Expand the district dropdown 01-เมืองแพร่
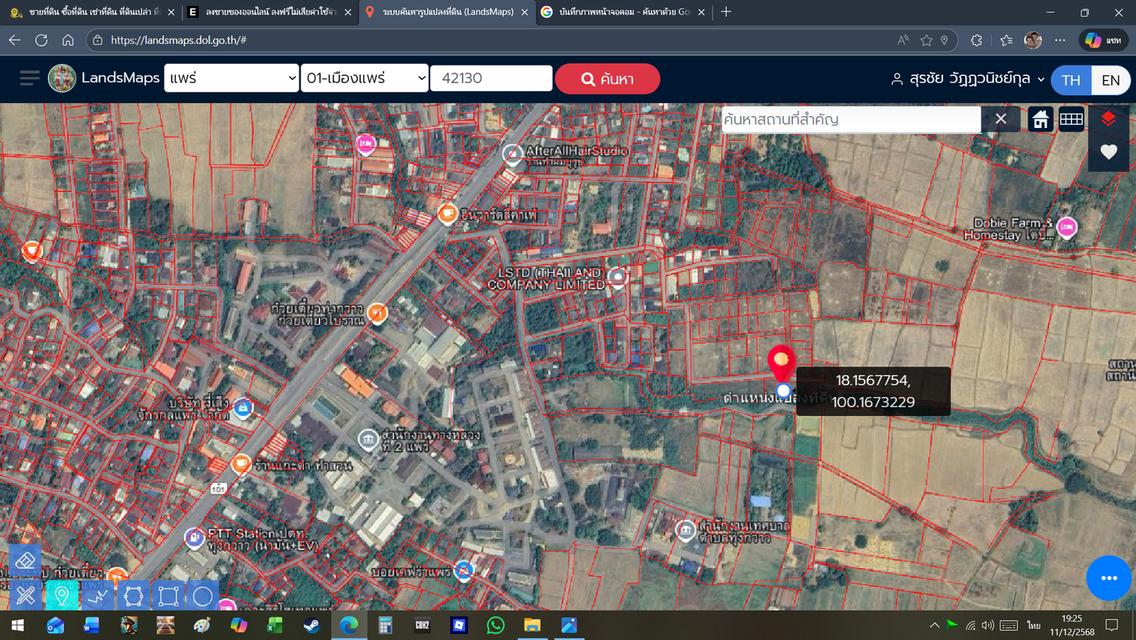 click(364, 78)
